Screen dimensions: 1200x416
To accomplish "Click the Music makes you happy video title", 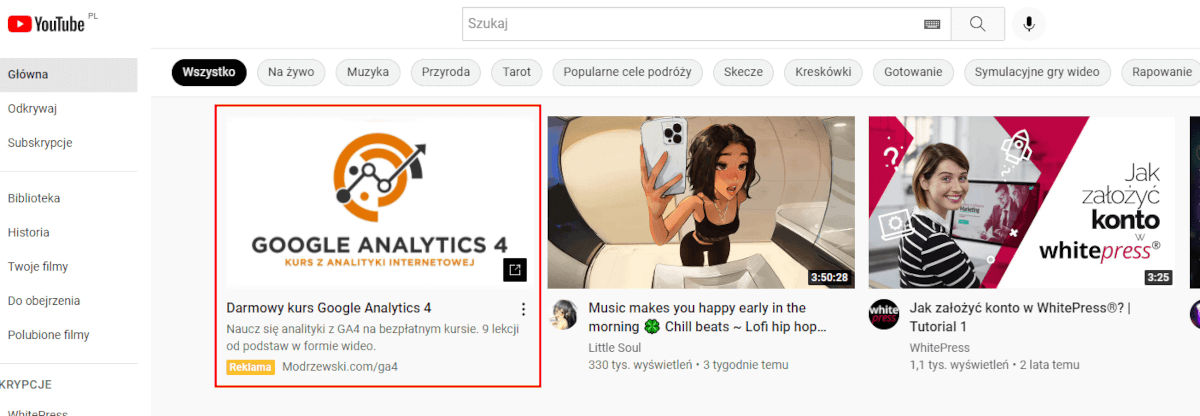I will (x=708, y=317).
